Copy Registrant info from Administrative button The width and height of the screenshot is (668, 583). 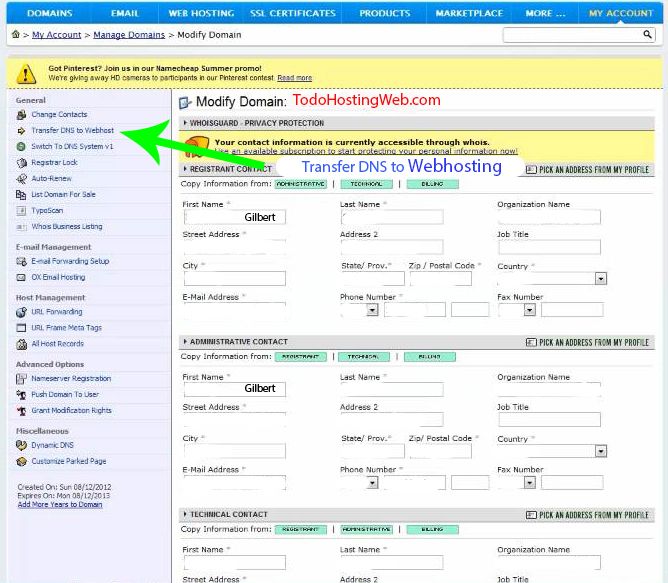pos(301,184)
